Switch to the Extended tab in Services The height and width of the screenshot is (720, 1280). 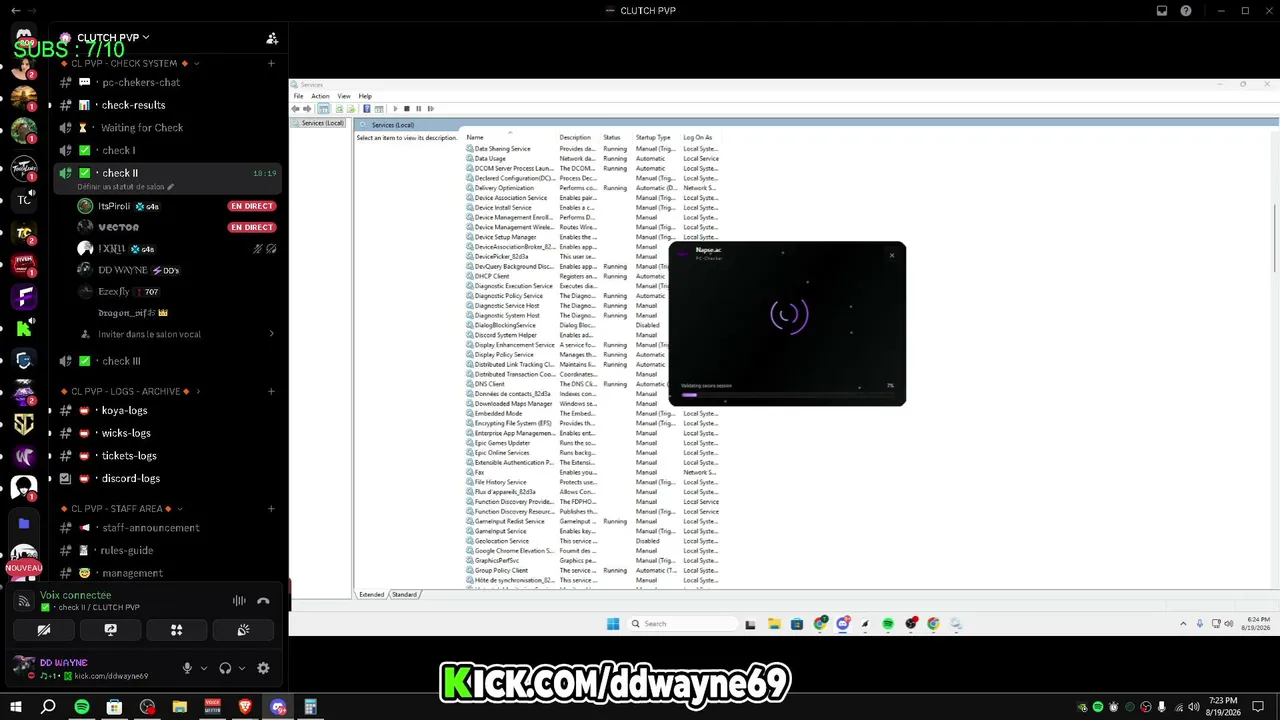click(x=371, y=594)
